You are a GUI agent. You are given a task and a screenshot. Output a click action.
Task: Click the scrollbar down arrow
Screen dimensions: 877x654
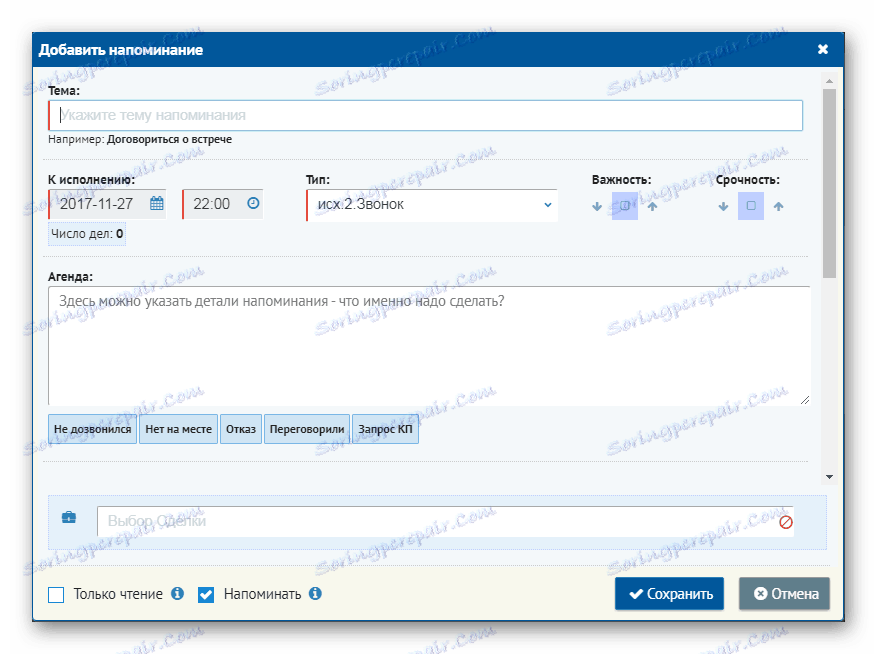(829, 477)
